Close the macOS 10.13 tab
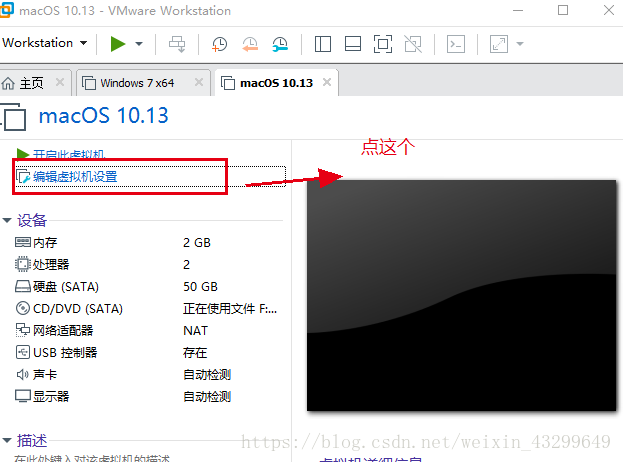 click(327, 82)
